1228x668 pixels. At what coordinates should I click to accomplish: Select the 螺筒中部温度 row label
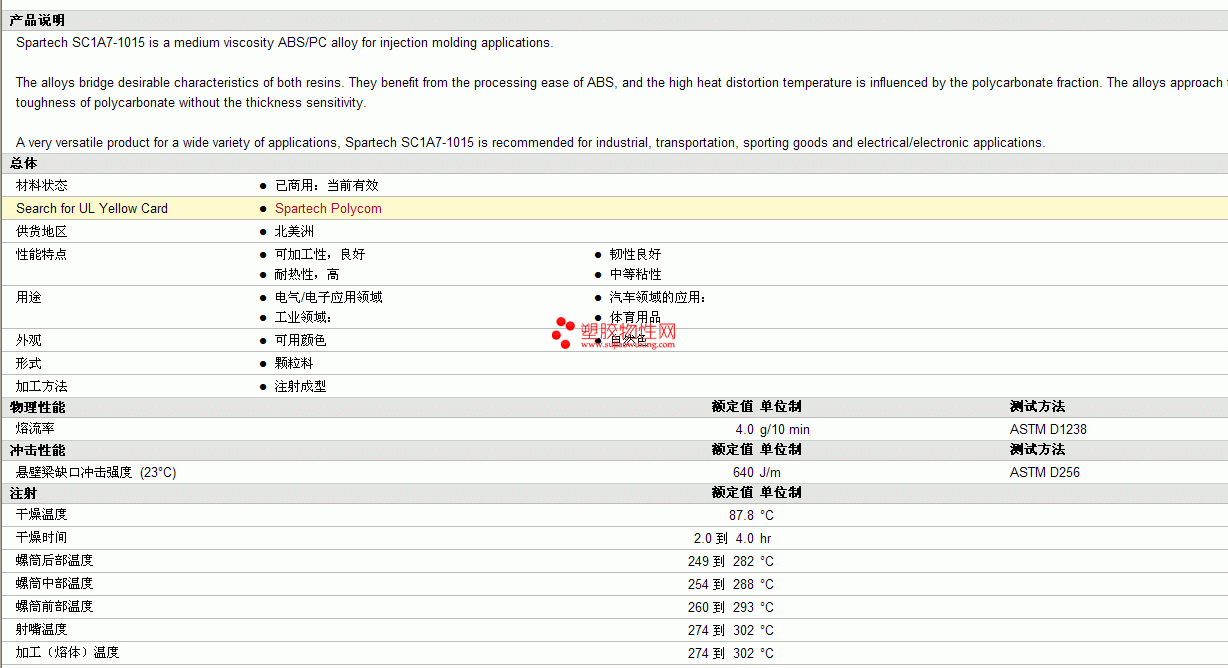coord(55,584)
